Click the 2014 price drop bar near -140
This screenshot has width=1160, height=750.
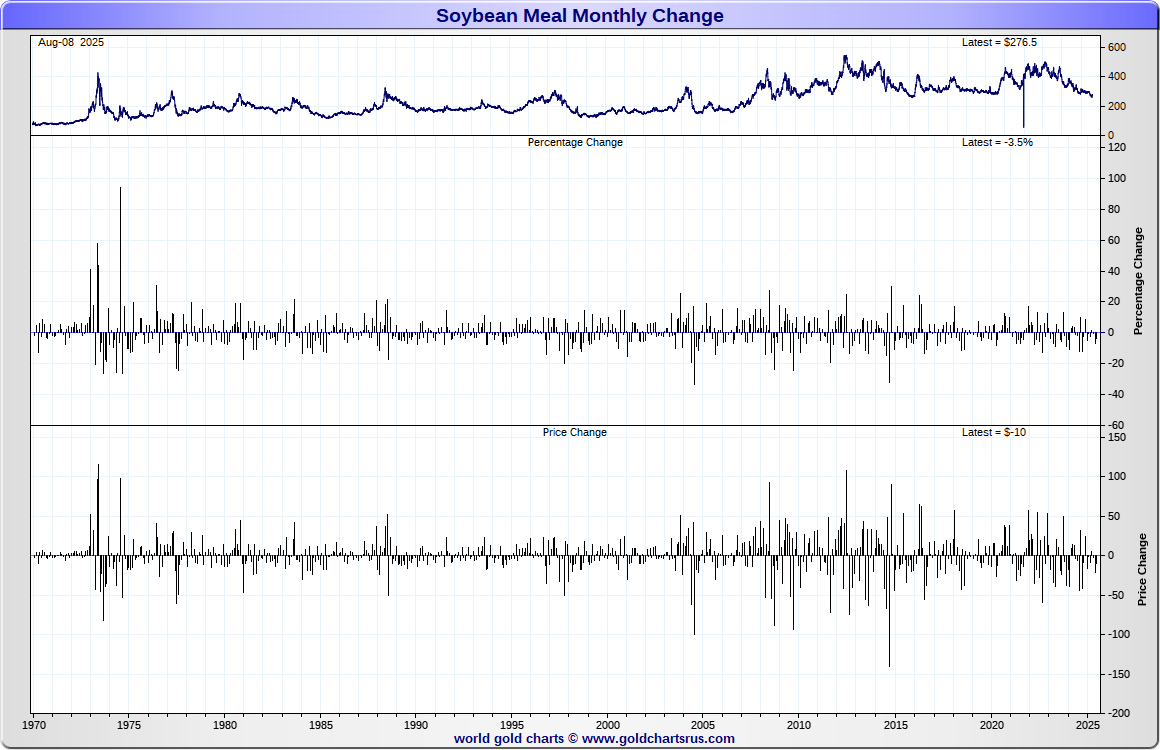[x=889, y=611]
